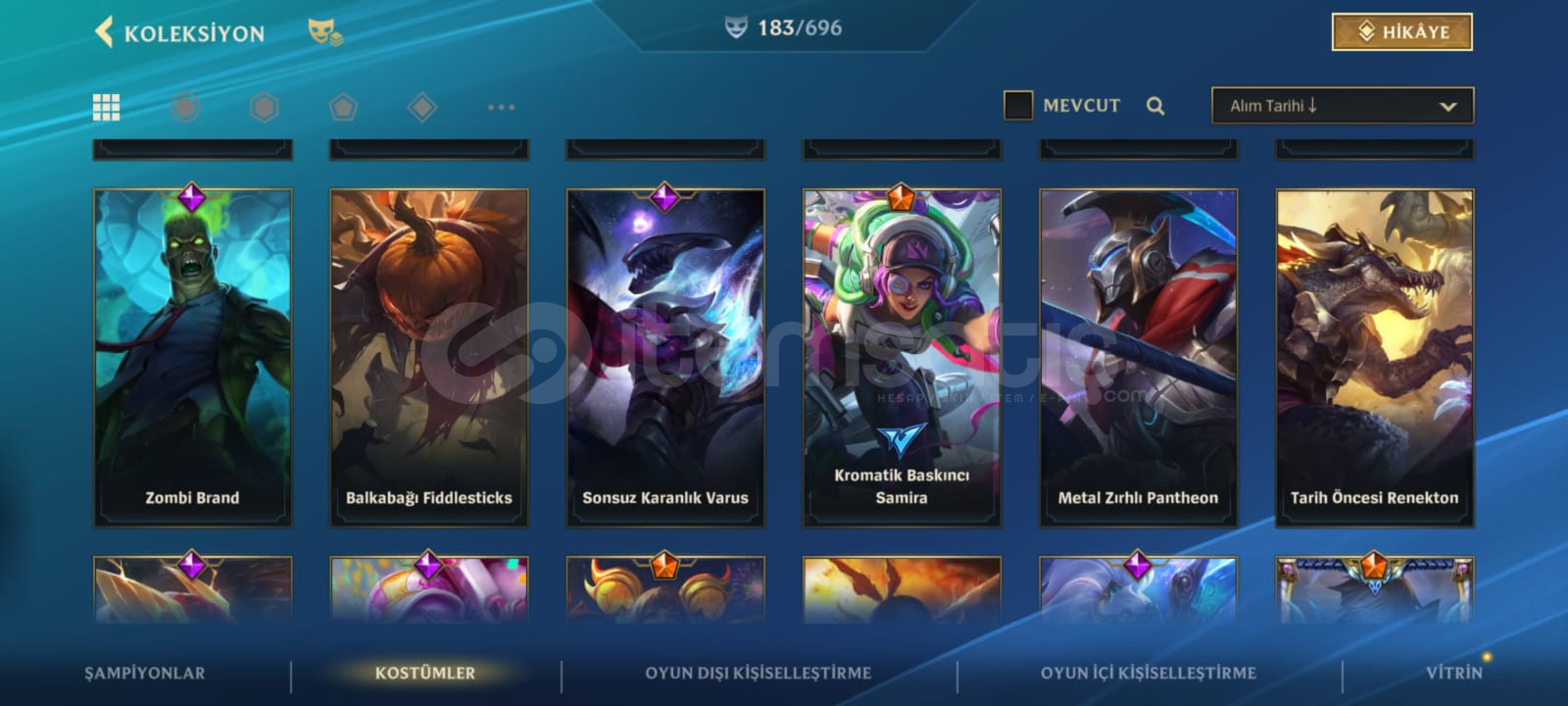Filter by the diamond rarity gem icon
Screen dimensions: 1568x706
pos(422,107)
